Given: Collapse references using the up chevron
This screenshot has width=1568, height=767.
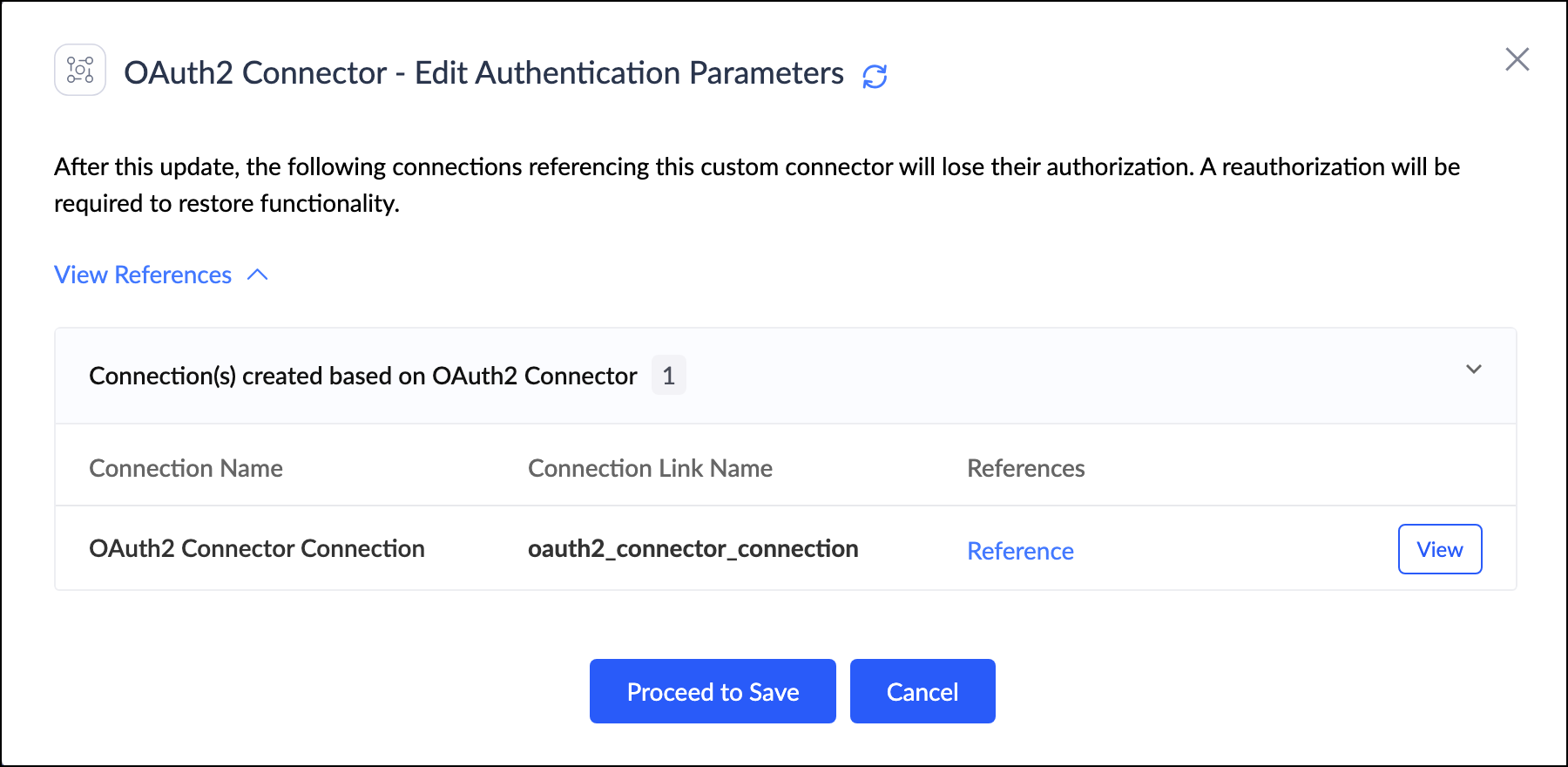Looking at the screenshot, I should [258, 275].
